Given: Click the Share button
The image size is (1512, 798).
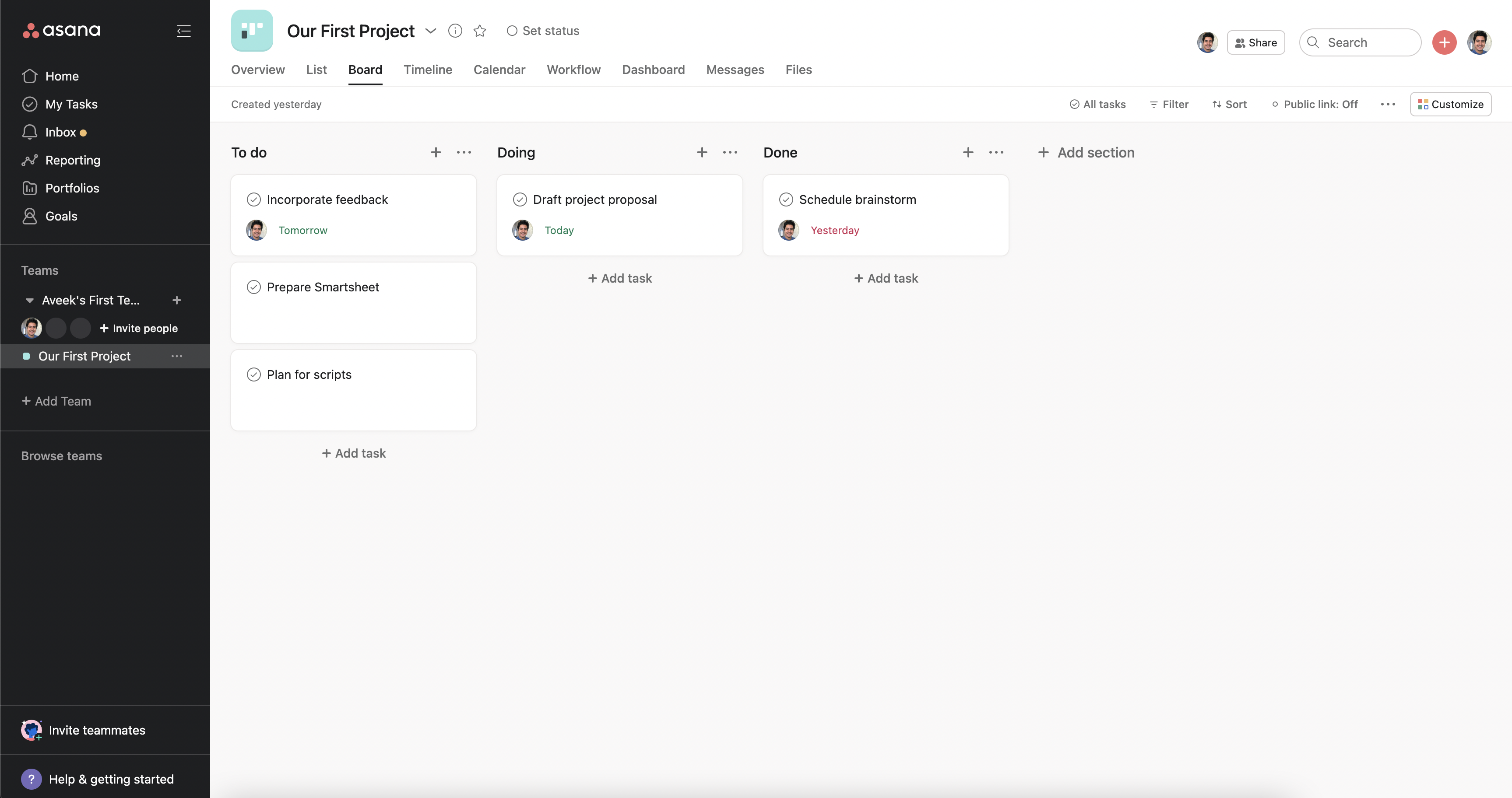Looking at the screenshot, I should tap(1255, 42).
